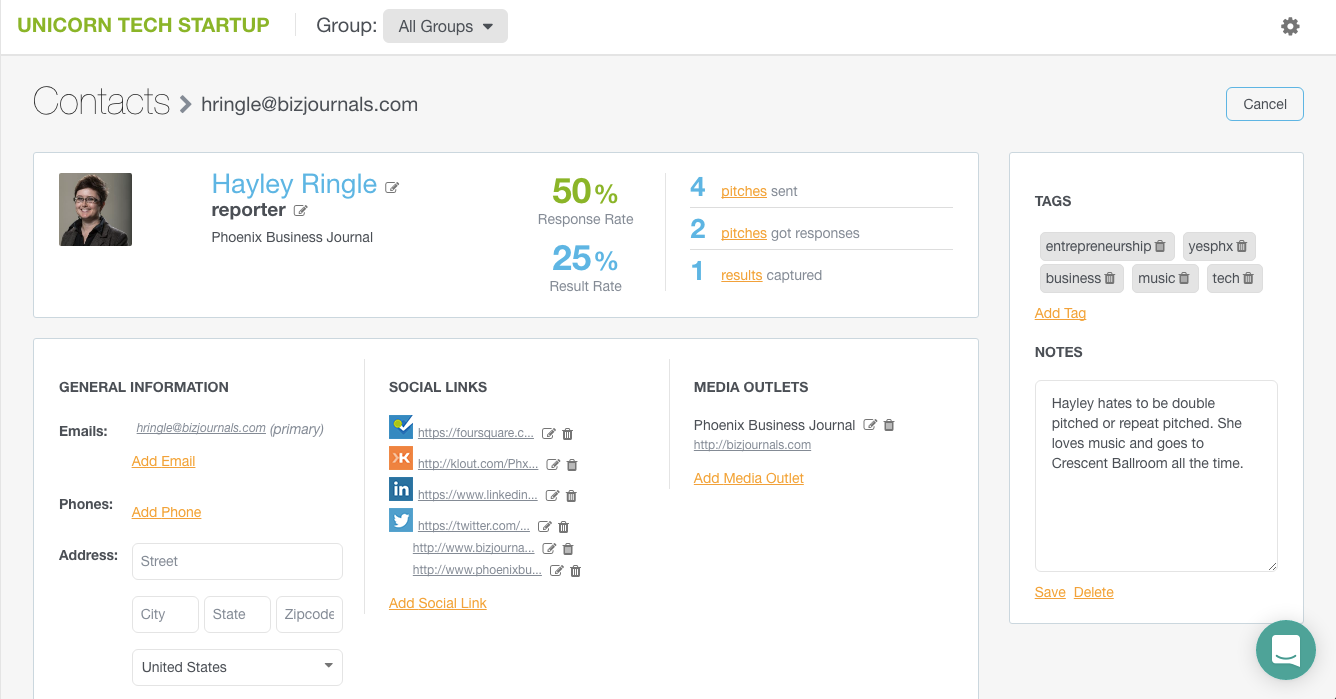Open the foursquare.c... social URL
The width and height of the screenshot is (1336, 699).
476,434
